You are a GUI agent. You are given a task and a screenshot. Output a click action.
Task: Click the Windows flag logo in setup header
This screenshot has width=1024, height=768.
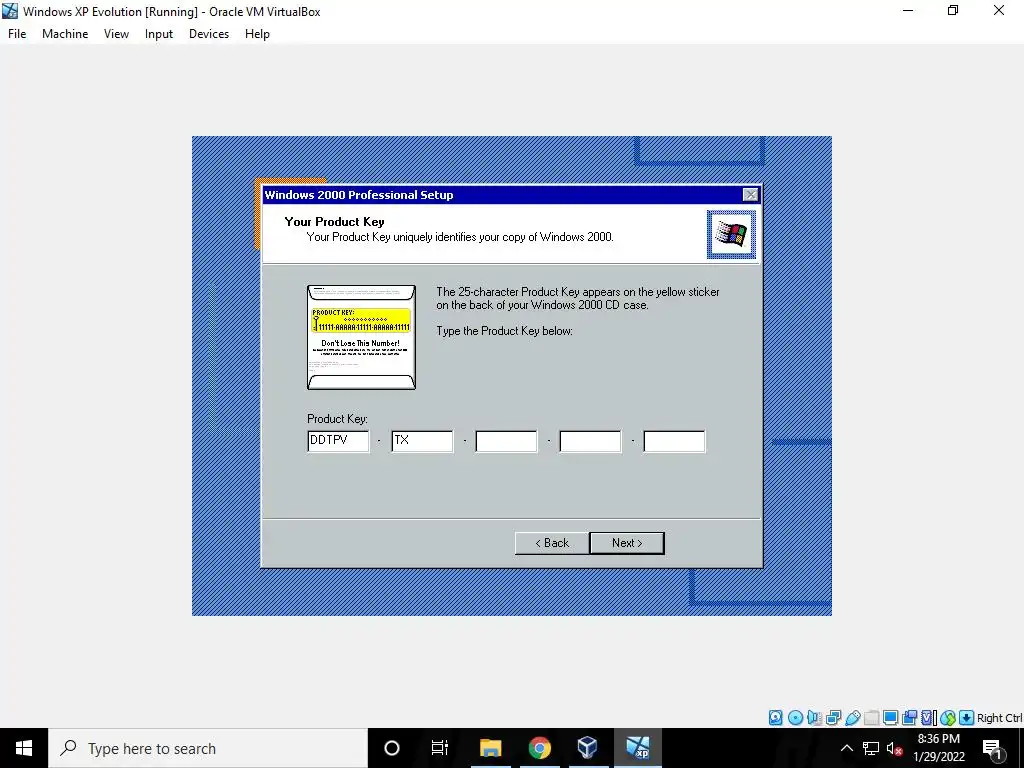click(x=731, y=234)
